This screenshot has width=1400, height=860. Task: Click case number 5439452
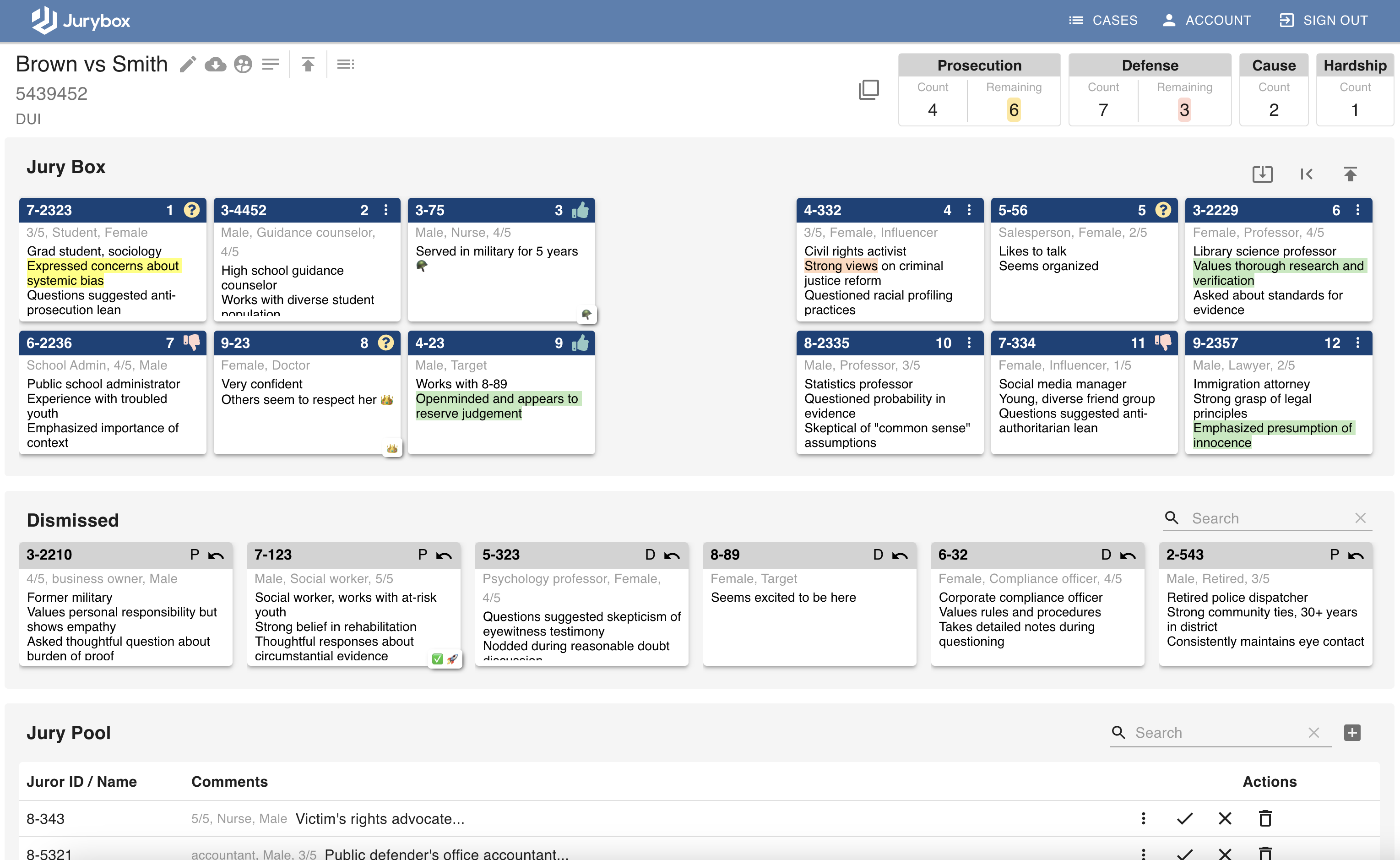[52, 94]
